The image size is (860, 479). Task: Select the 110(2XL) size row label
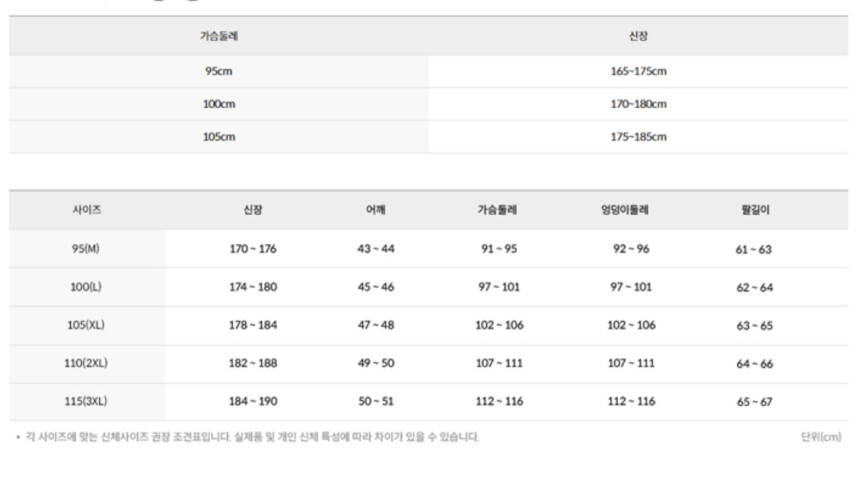coord(86,363)
